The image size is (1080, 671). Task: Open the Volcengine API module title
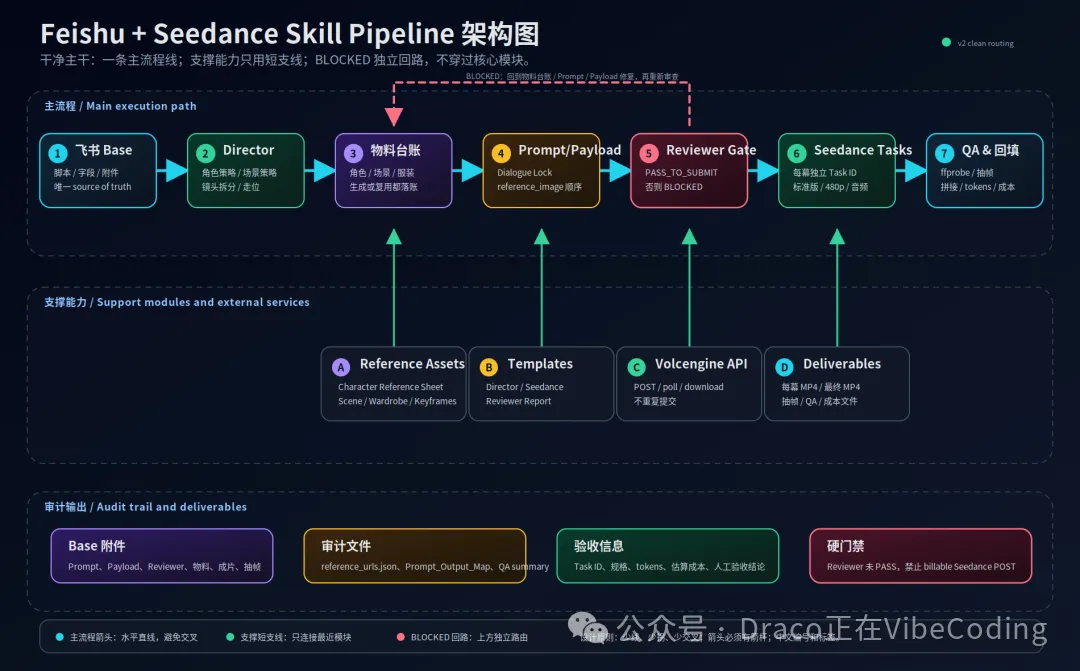[701, 364]
